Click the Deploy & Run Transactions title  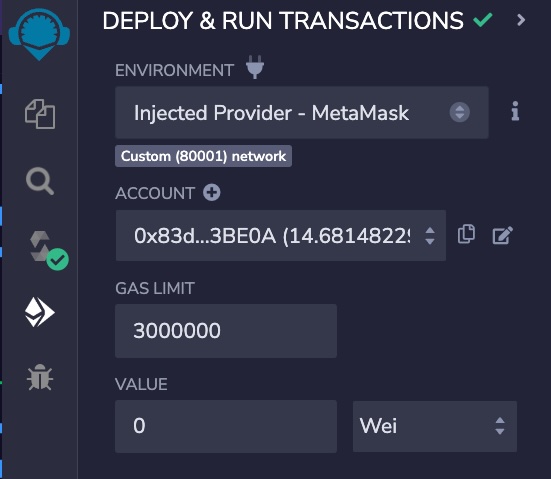click(x=283, y=20)
